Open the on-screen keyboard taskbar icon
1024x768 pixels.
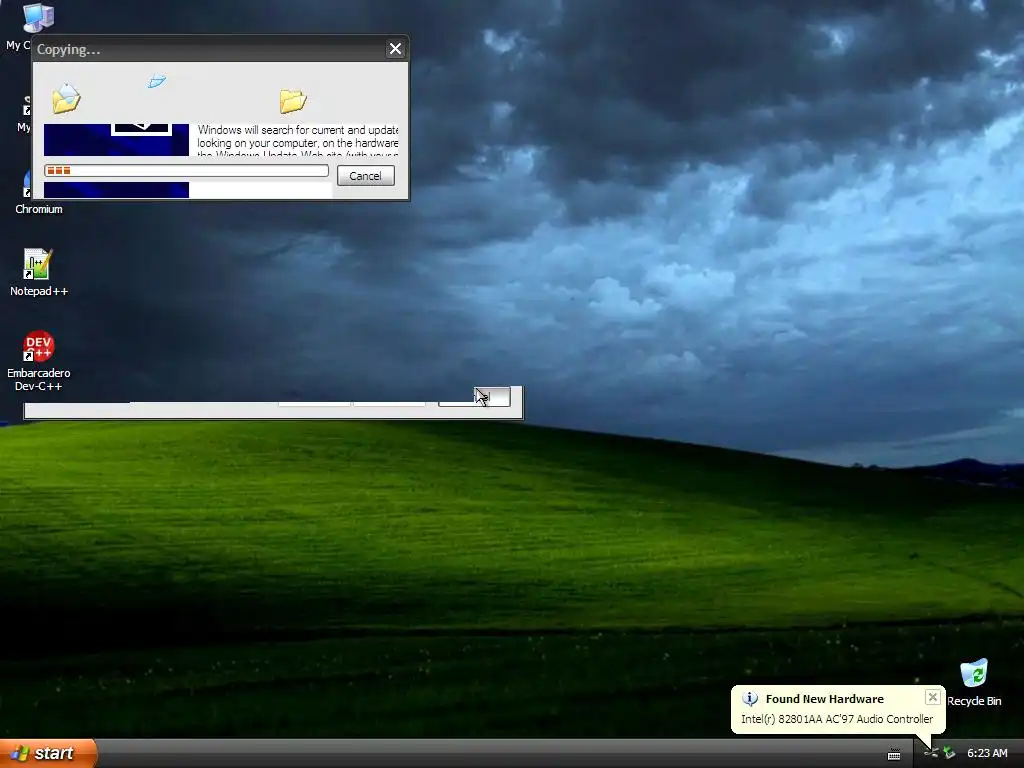point(894,754)
